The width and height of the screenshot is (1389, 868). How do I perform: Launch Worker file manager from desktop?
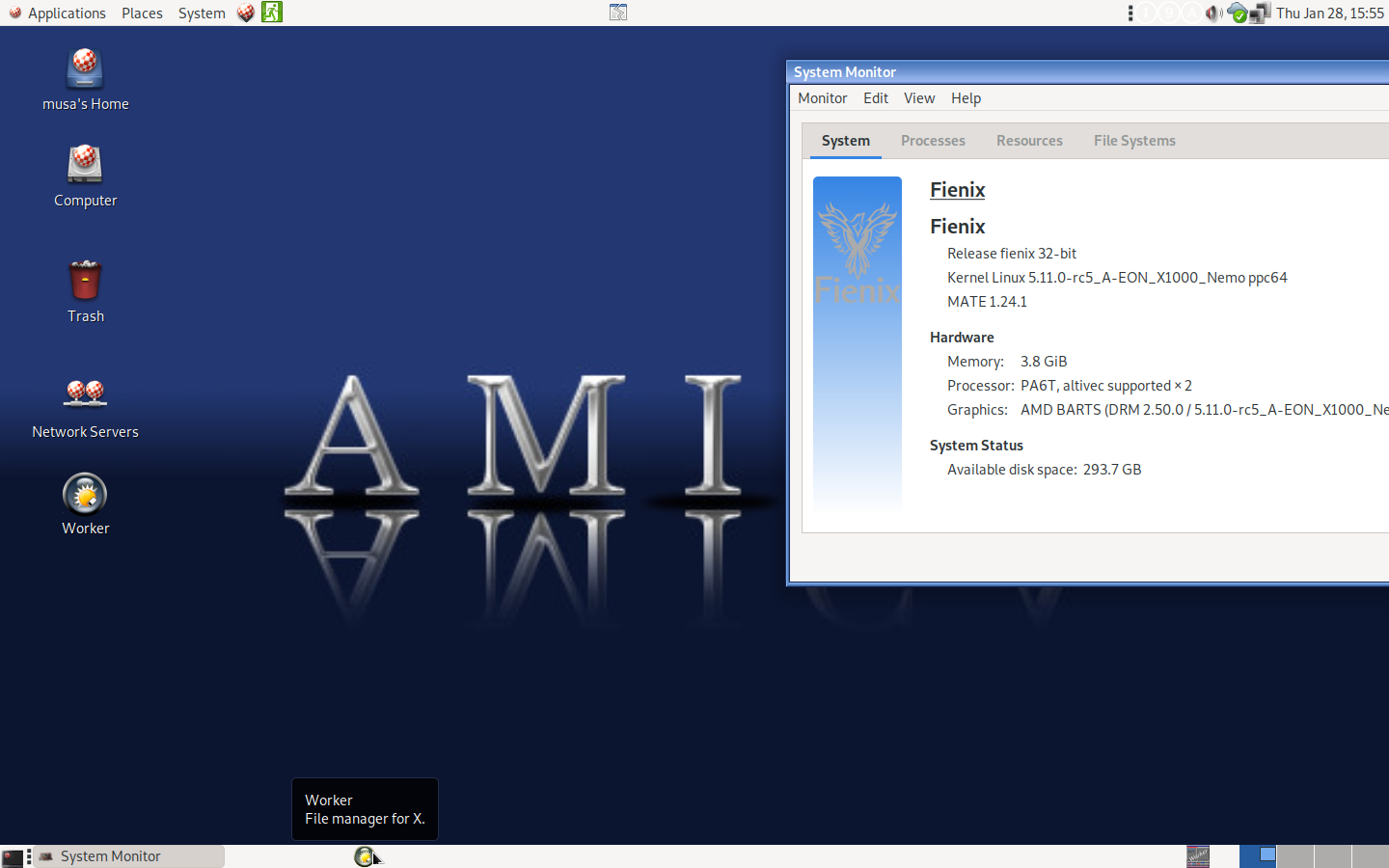pyautogui.click(x=85, y=495)
